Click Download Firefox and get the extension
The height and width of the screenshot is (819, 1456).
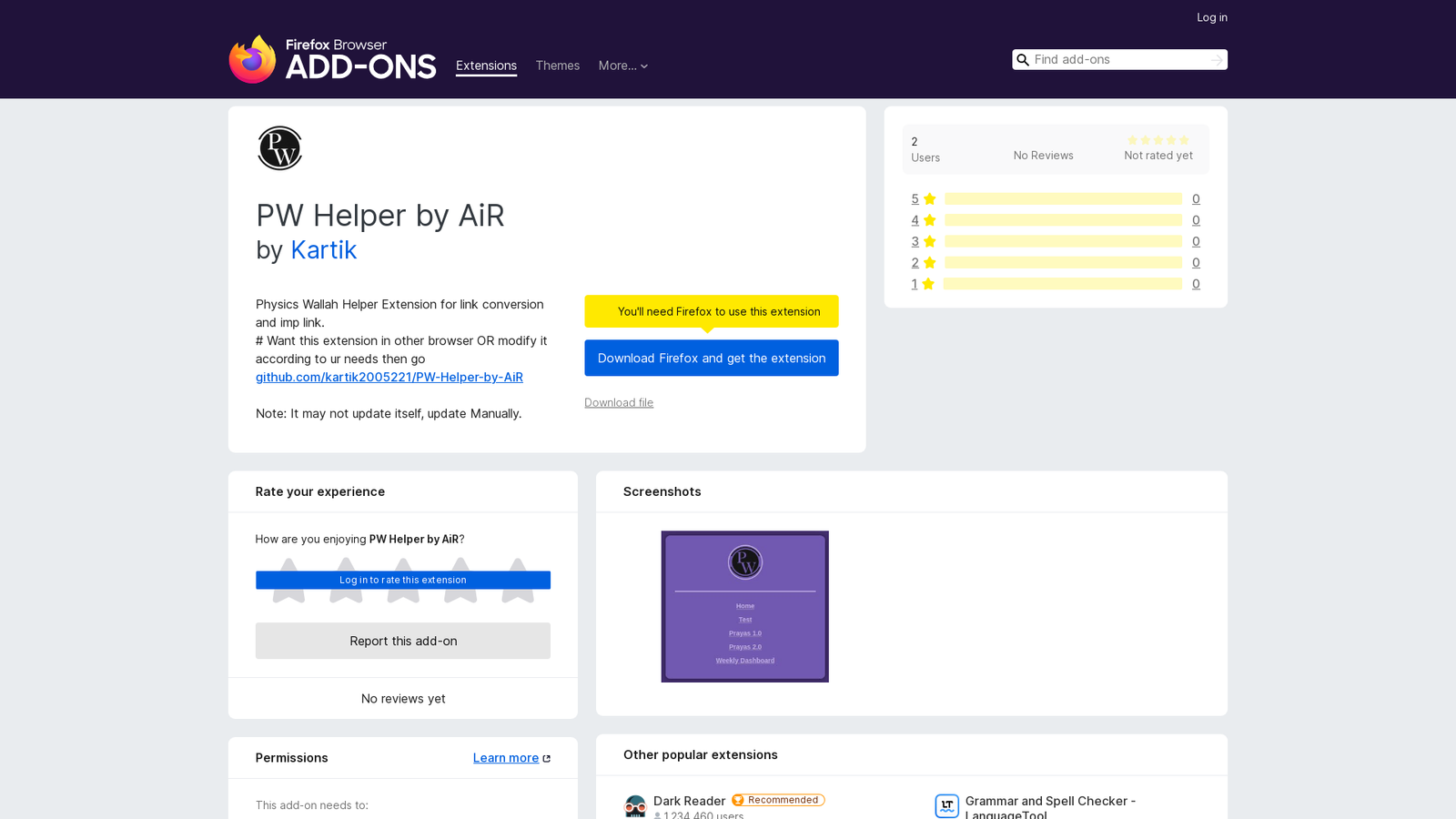[712, 358]
